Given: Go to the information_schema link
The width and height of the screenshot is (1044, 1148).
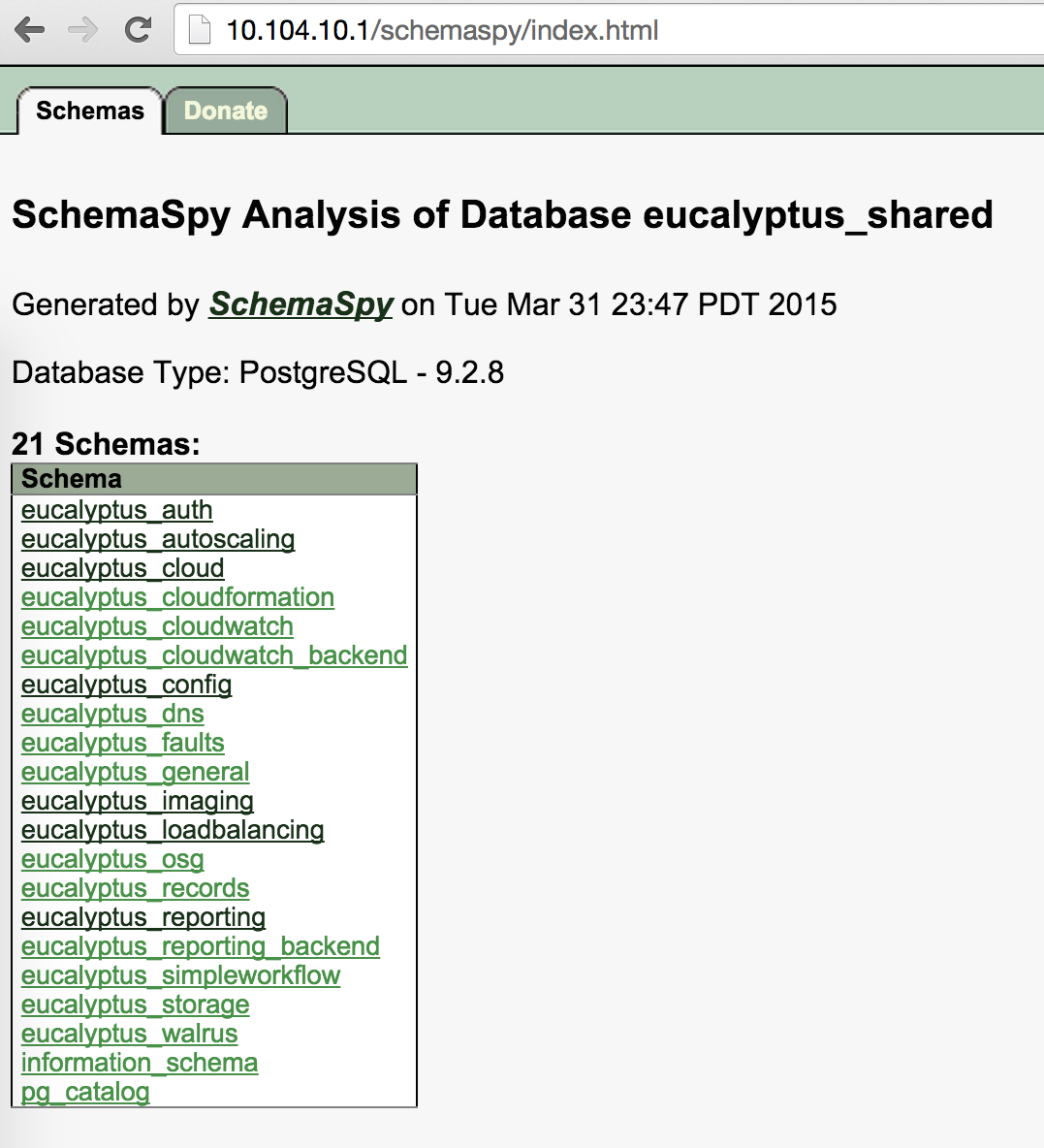Looking at the screenshot, I should pos(140,1063).
